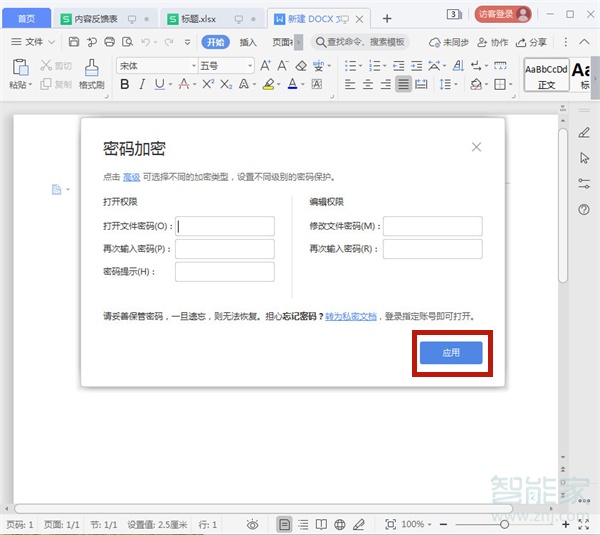Viewport: 600px width, 535px height.
Task: Click the character border icon
Action: pos(316,84)
